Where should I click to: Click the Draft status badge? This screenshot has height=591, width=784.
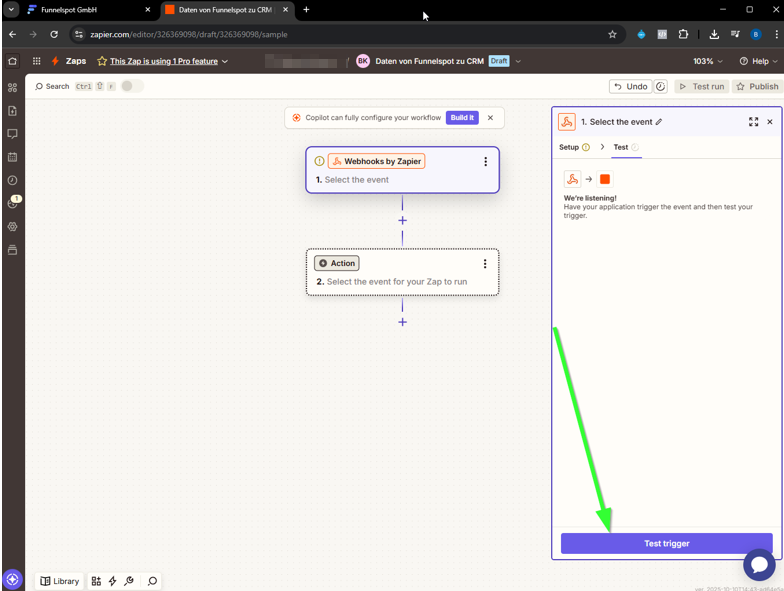tap(499, 61)
